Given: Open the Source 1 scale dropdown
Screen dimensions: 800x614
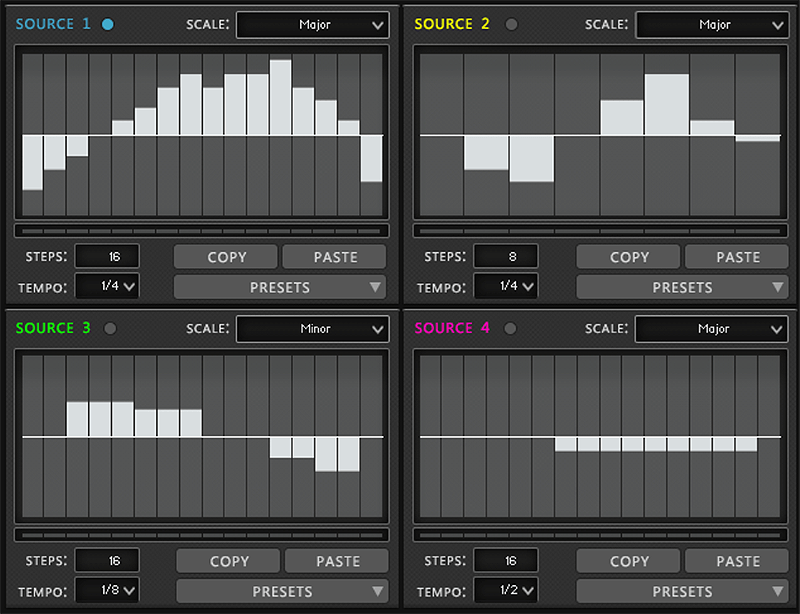Looking at the screenshot, I should [312, 25].
